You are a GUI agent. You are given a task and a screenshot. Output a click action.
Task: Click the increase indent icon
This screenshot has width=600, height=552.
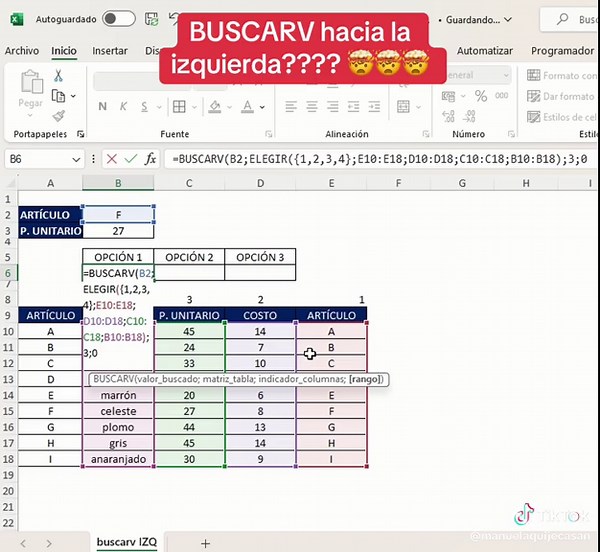pos(374,106)
